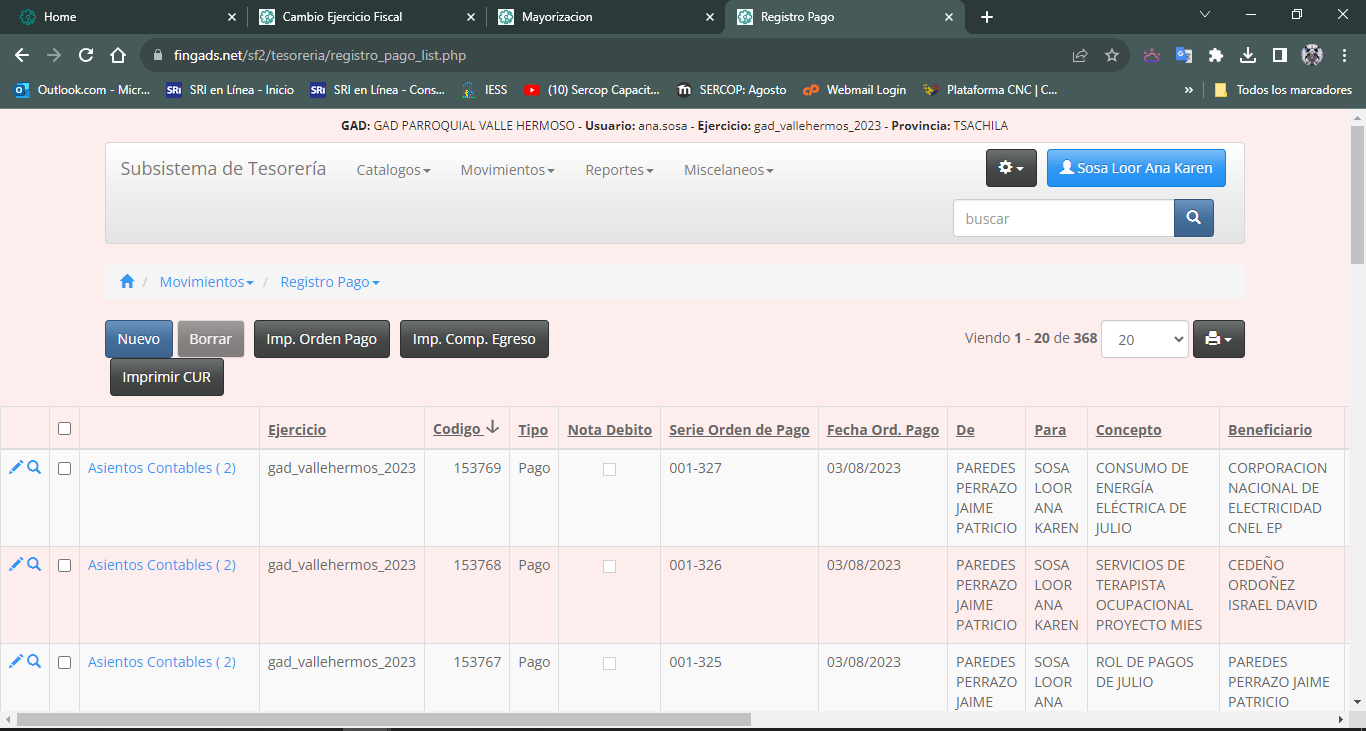Open Asientos Contables link for 153768

pyautogui.click(x=162, y=565)
